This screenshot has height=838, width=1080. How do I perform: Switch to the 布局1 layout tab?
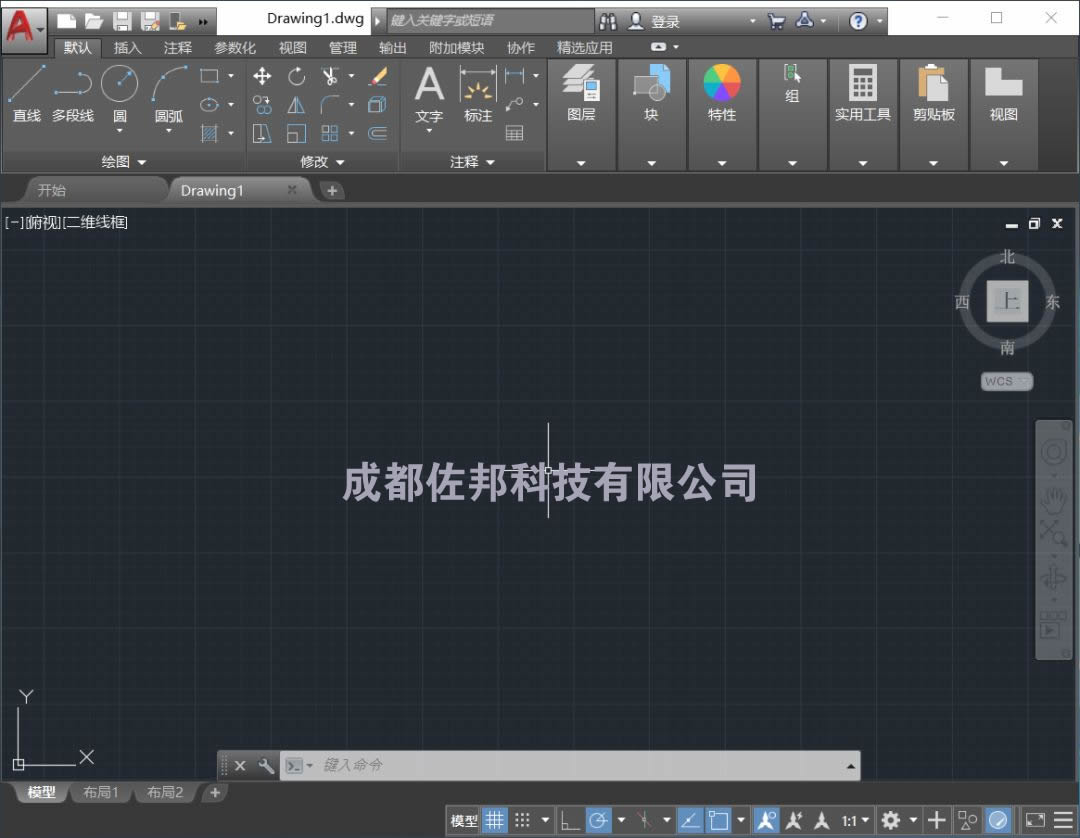click(100, 792)
